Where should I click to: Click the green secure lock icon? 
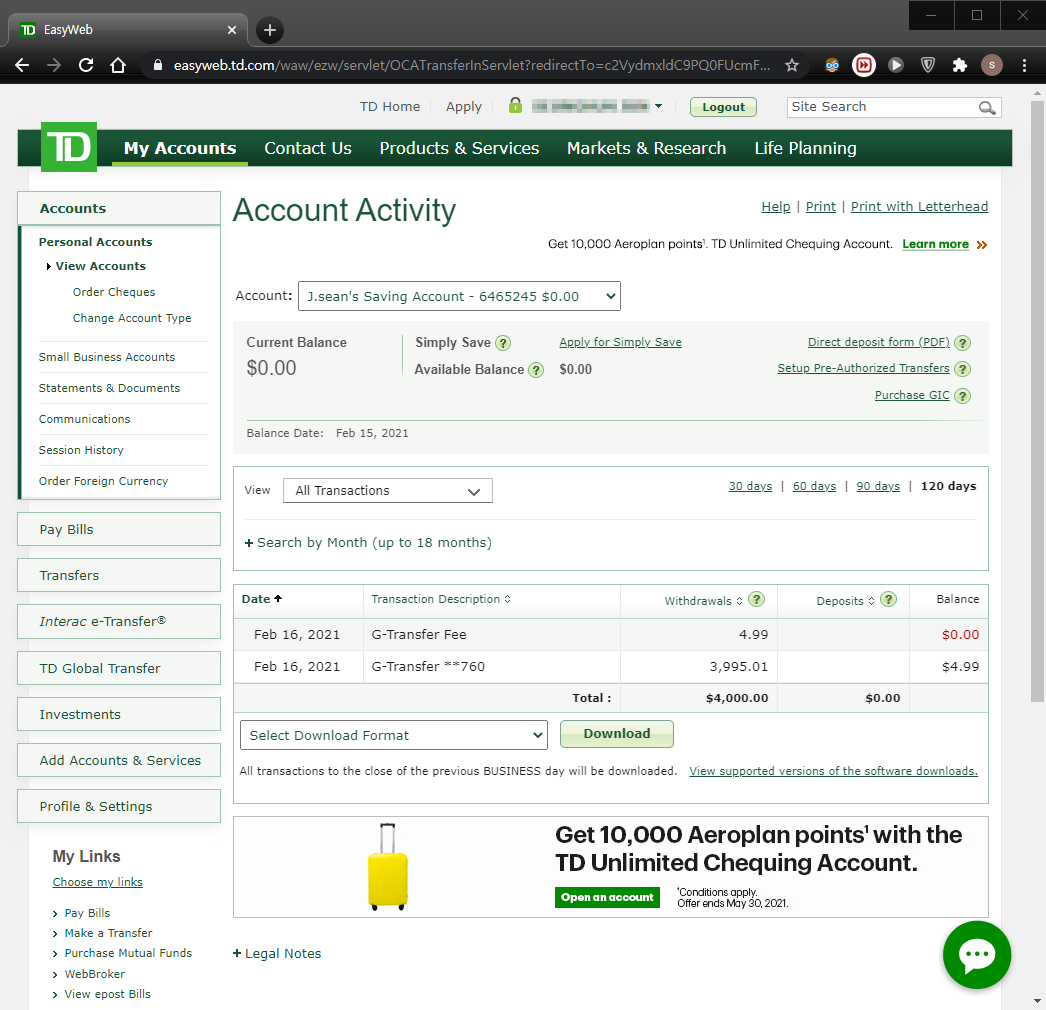(x=515, y=105)
